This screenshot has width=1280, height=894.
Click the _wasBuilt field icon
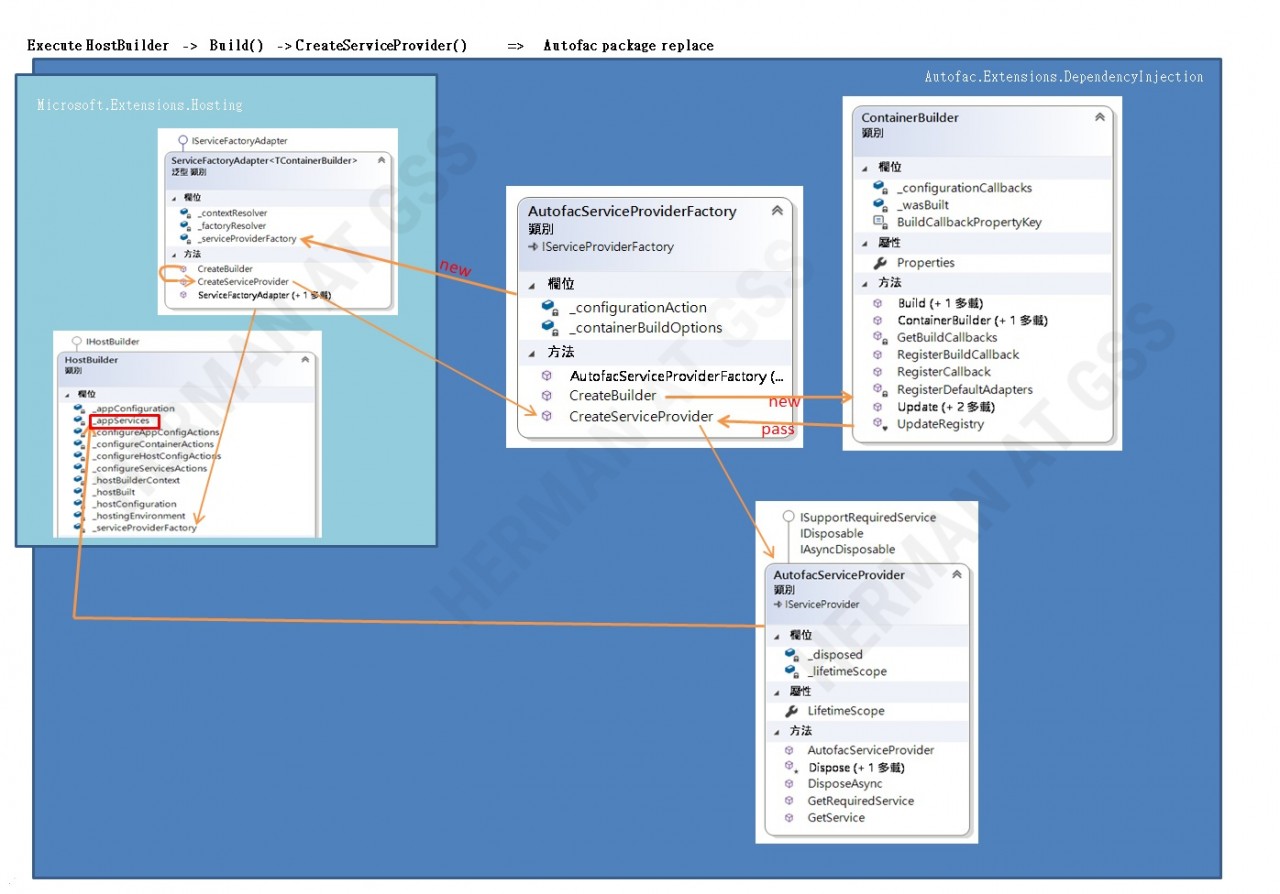[880, 205]
